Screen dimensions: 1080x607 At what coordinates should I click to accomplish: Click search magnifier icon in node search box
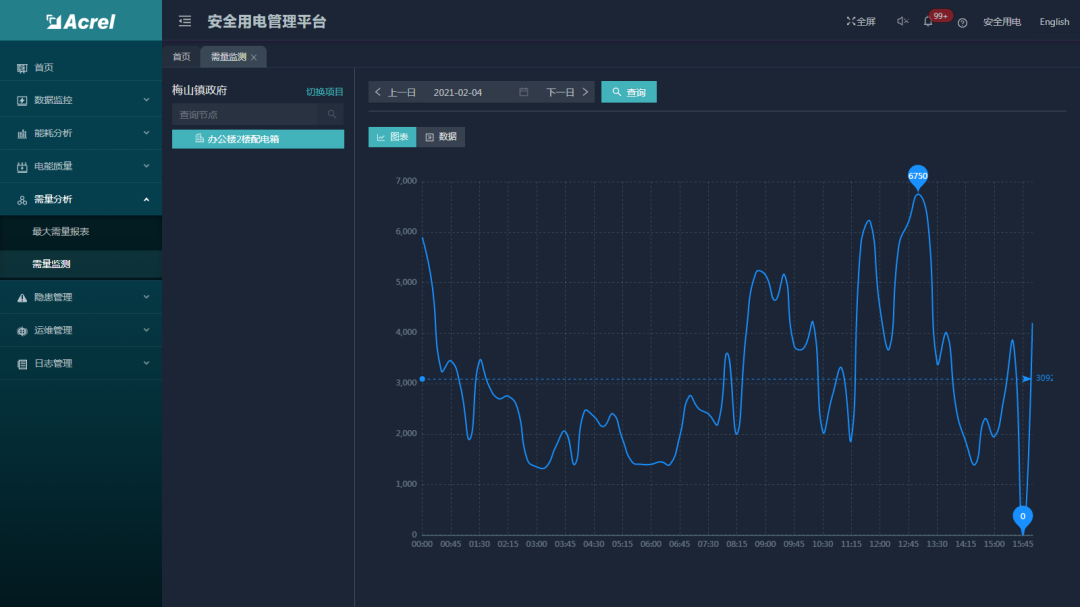332,114
